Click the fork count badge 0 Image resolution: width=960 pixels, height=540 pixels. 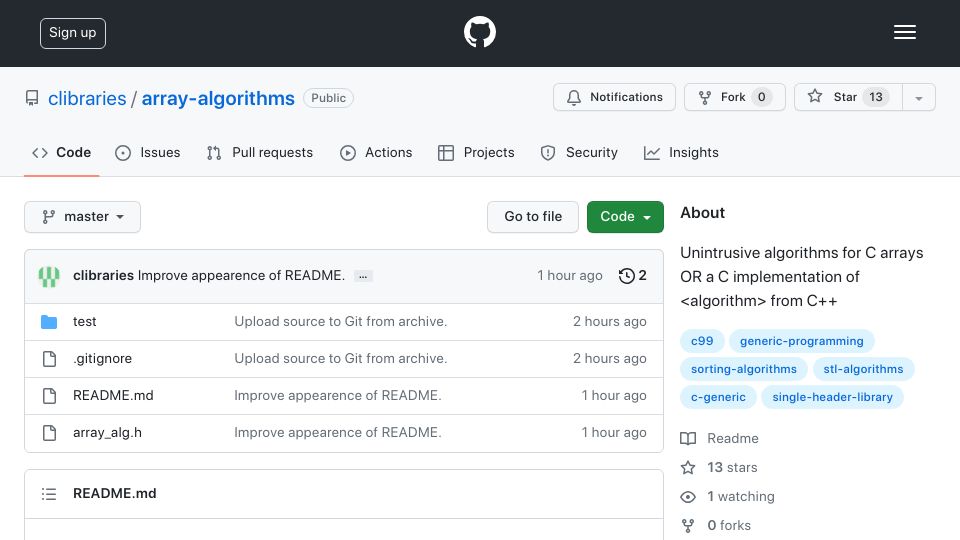761,97
